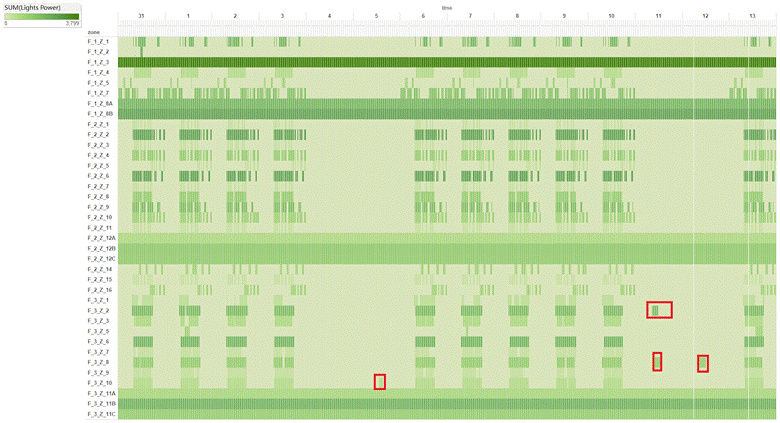Select the F_3_Z_11B zone row label
The image size is (780, 423).
click(102, 404)
